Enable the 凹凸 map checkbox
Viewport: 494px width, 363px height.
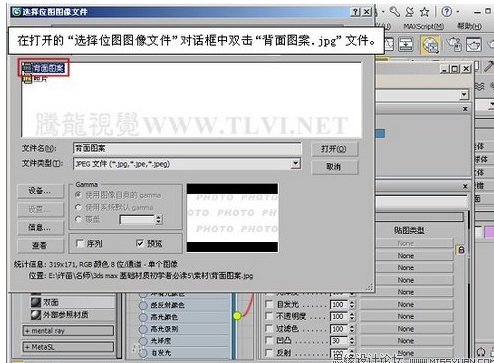[269, 340]
